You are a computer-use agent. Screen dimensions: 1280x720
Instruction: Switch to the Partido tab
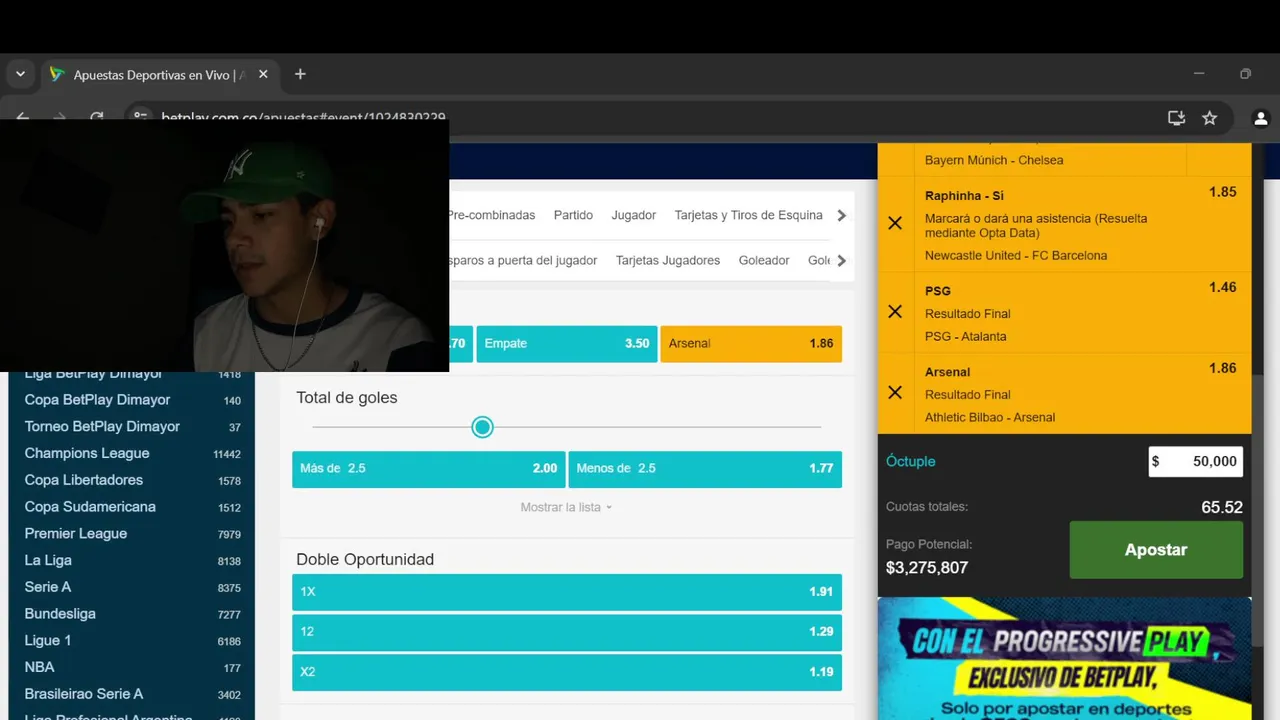coord(573,215)
